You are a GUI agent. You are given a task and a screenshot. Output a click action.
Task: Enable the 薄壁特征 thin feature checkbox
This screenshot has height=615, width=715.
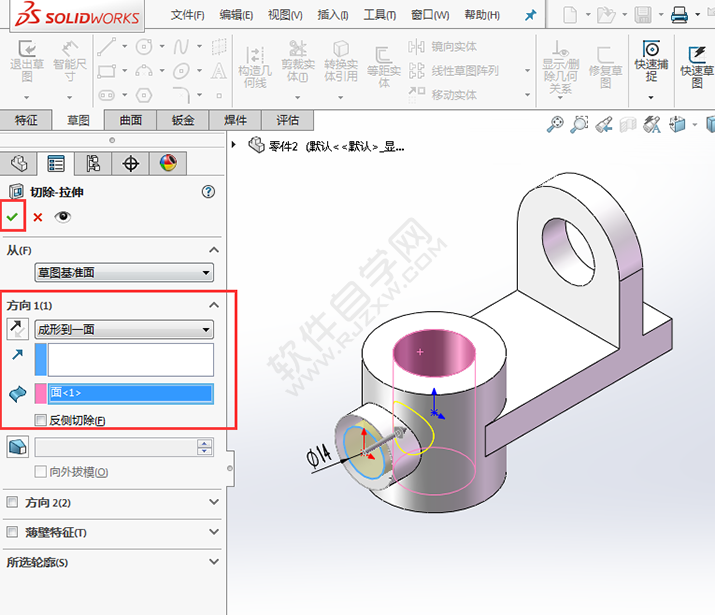coord(12,532)
